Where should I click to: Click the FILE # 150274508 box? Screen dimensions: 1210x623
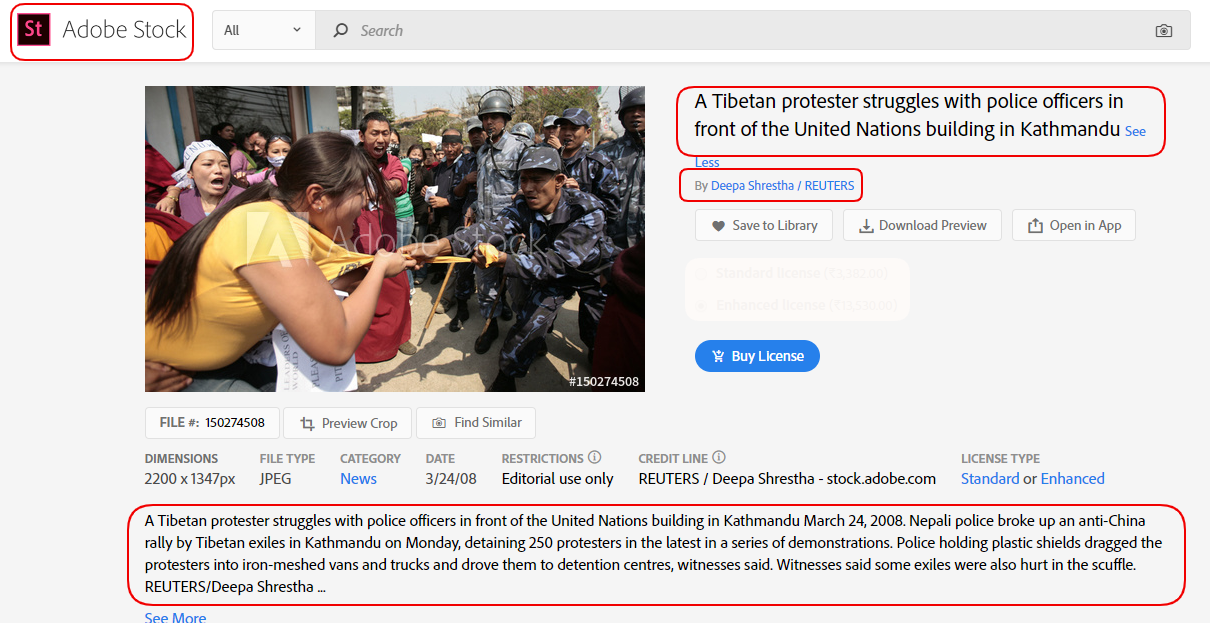[212, 423]
